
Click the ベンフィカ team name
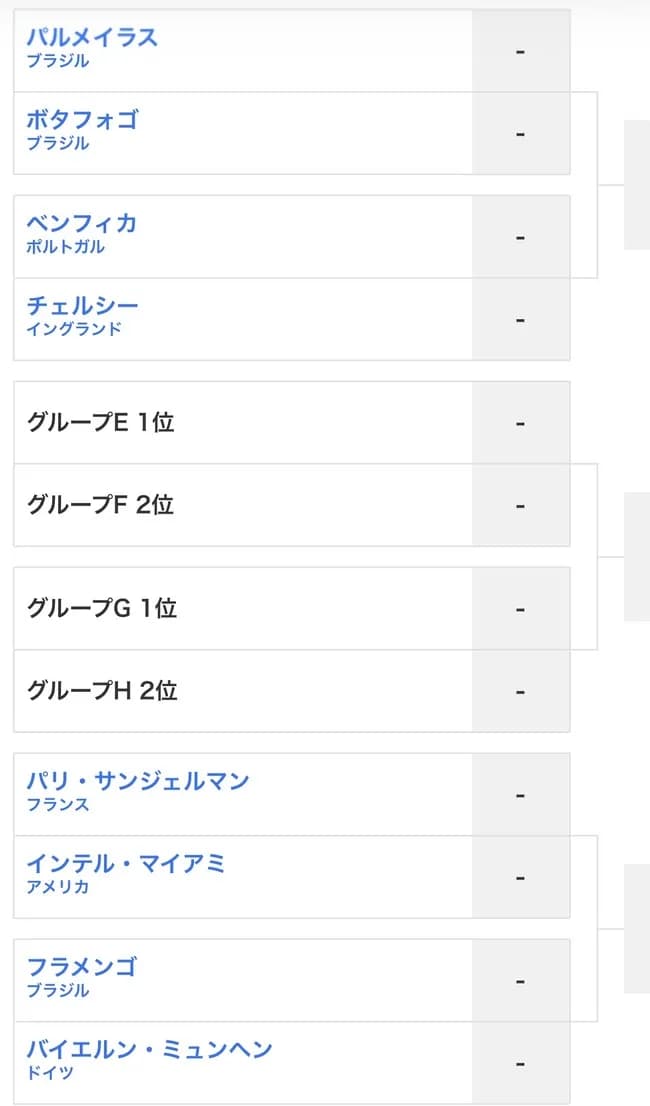pos(82,223)
